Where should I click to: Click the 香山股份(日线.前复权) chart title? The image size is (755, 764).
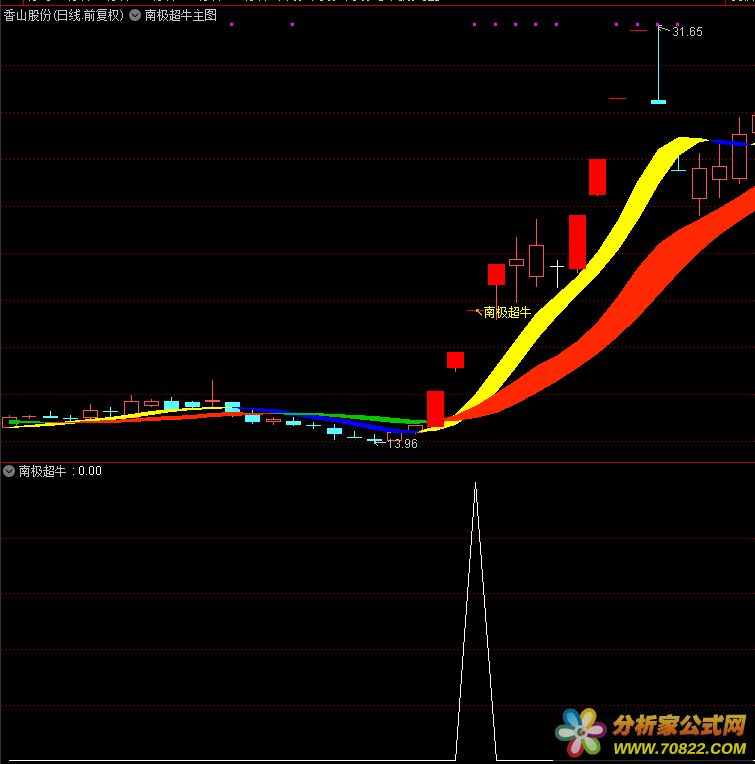[63, 15]
